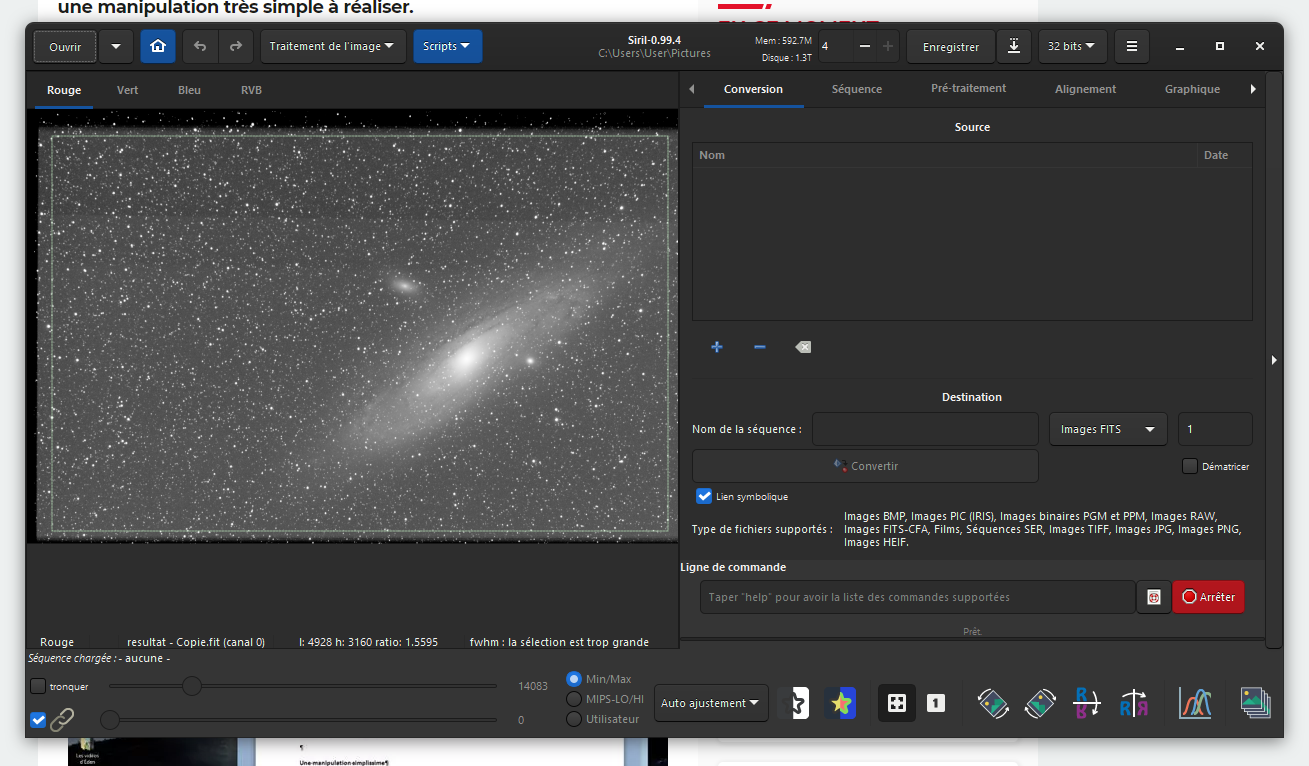Enable the tronquer checkbox
This screenshot has width=1309, height=766.
pyautogui.click(x=38, y=686)
